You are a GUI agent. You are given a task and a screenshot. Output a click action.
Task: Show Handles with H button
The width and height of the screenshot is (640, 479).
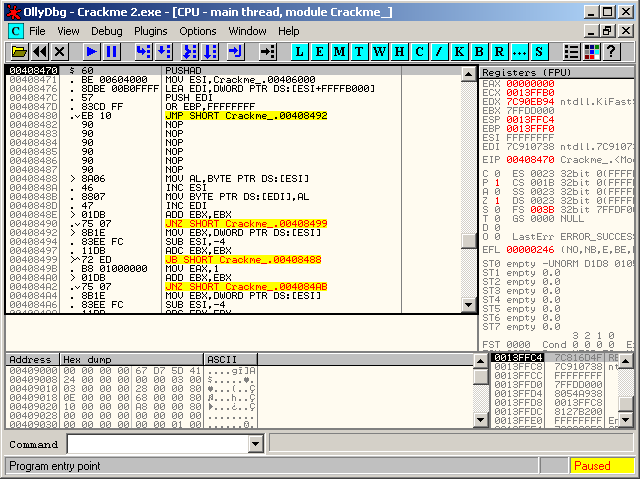(x=399, y=52)
